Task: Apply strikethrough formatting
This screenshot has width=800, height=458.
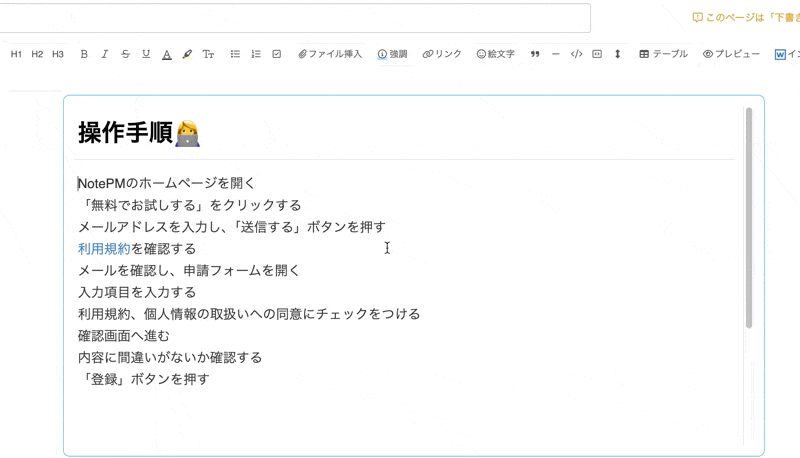Action: click(x=125, y=54)
